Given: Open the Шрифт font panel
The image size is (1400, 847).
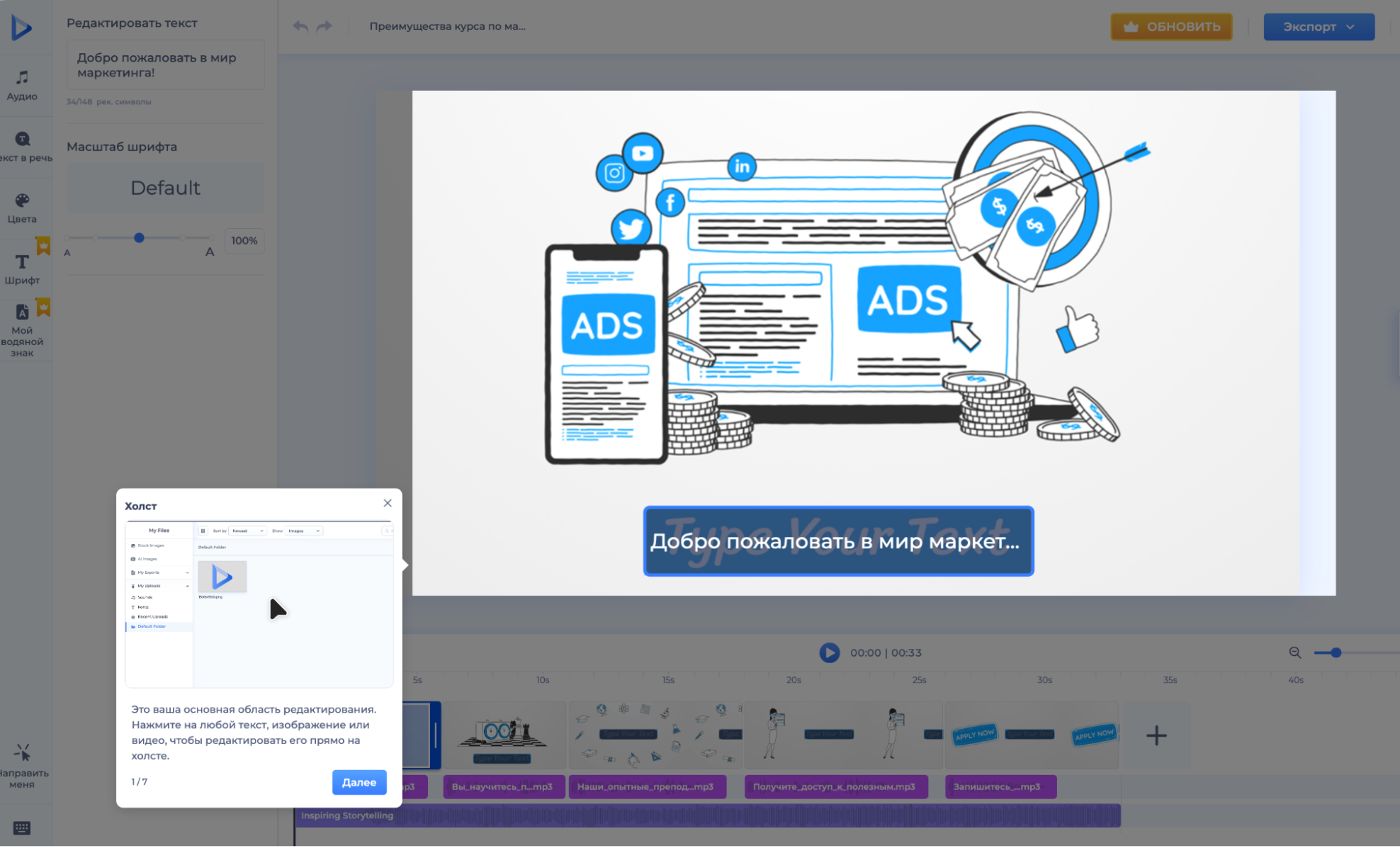Looking at the screenshot, I should pyautogui.click(x=22, y=269).
